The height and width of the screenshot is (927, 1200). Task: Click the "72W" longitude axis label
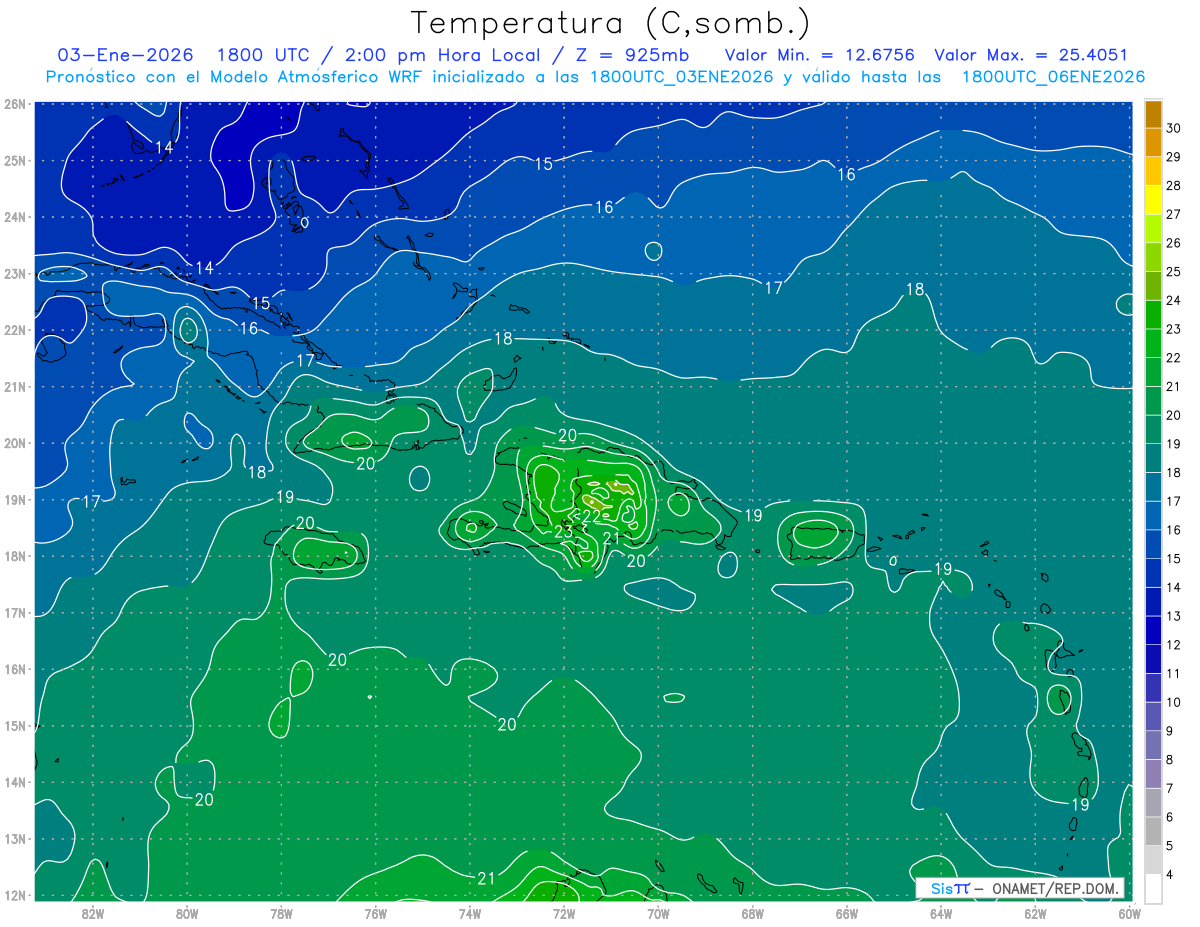564,912
